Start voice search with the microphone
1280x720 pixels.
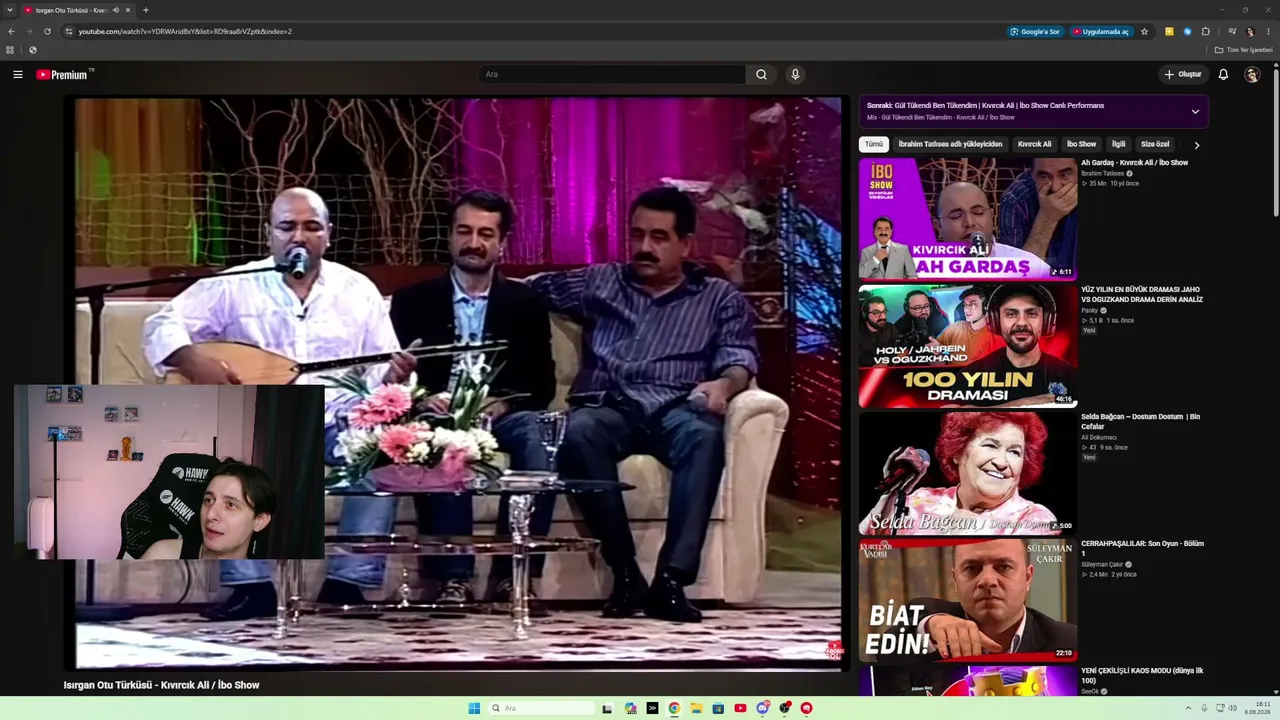[x=795, y=74]
